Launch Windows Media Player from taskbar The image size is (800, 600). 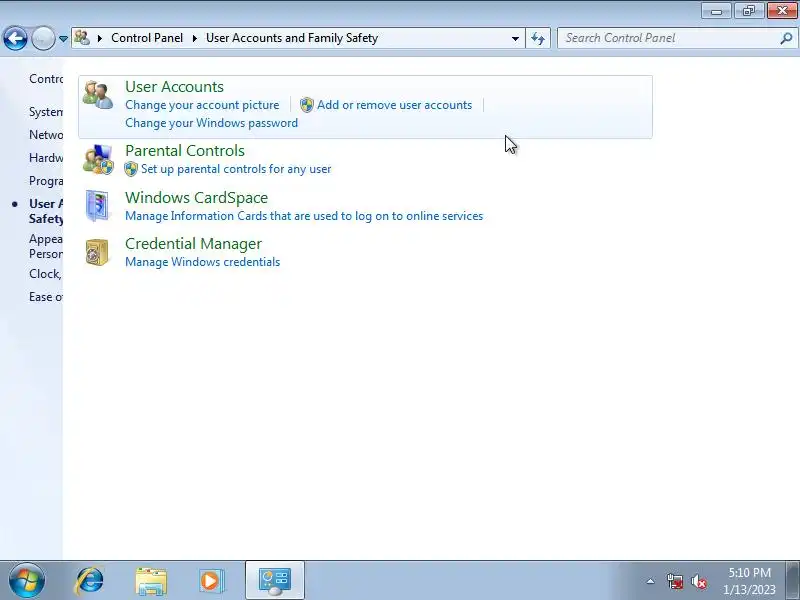pos(210,581)
